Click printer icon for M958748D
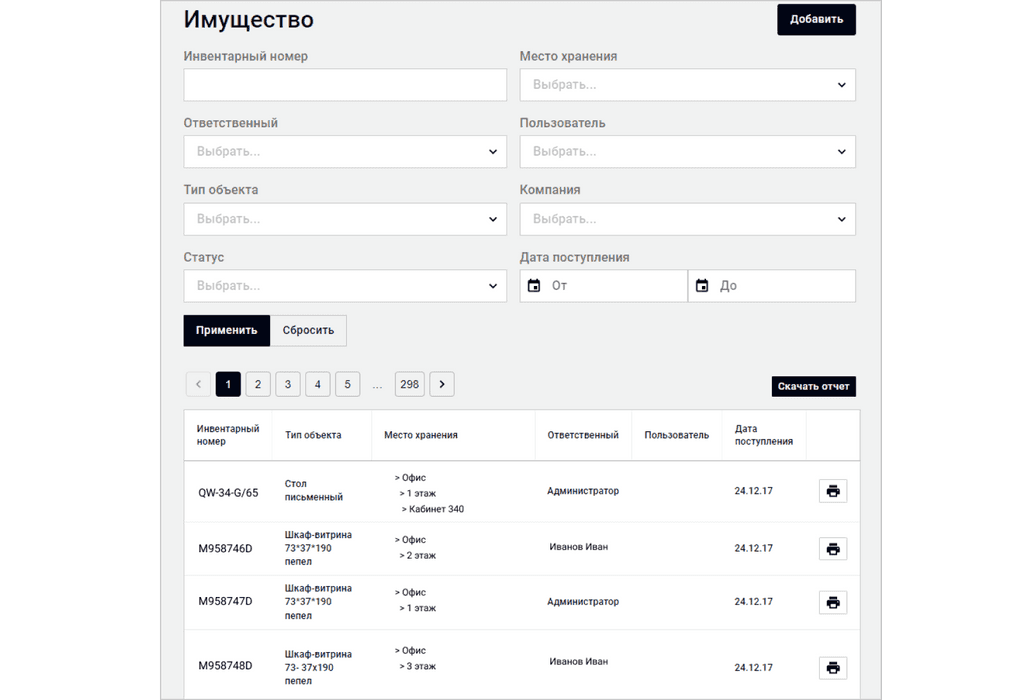 (x=833, y=667)
